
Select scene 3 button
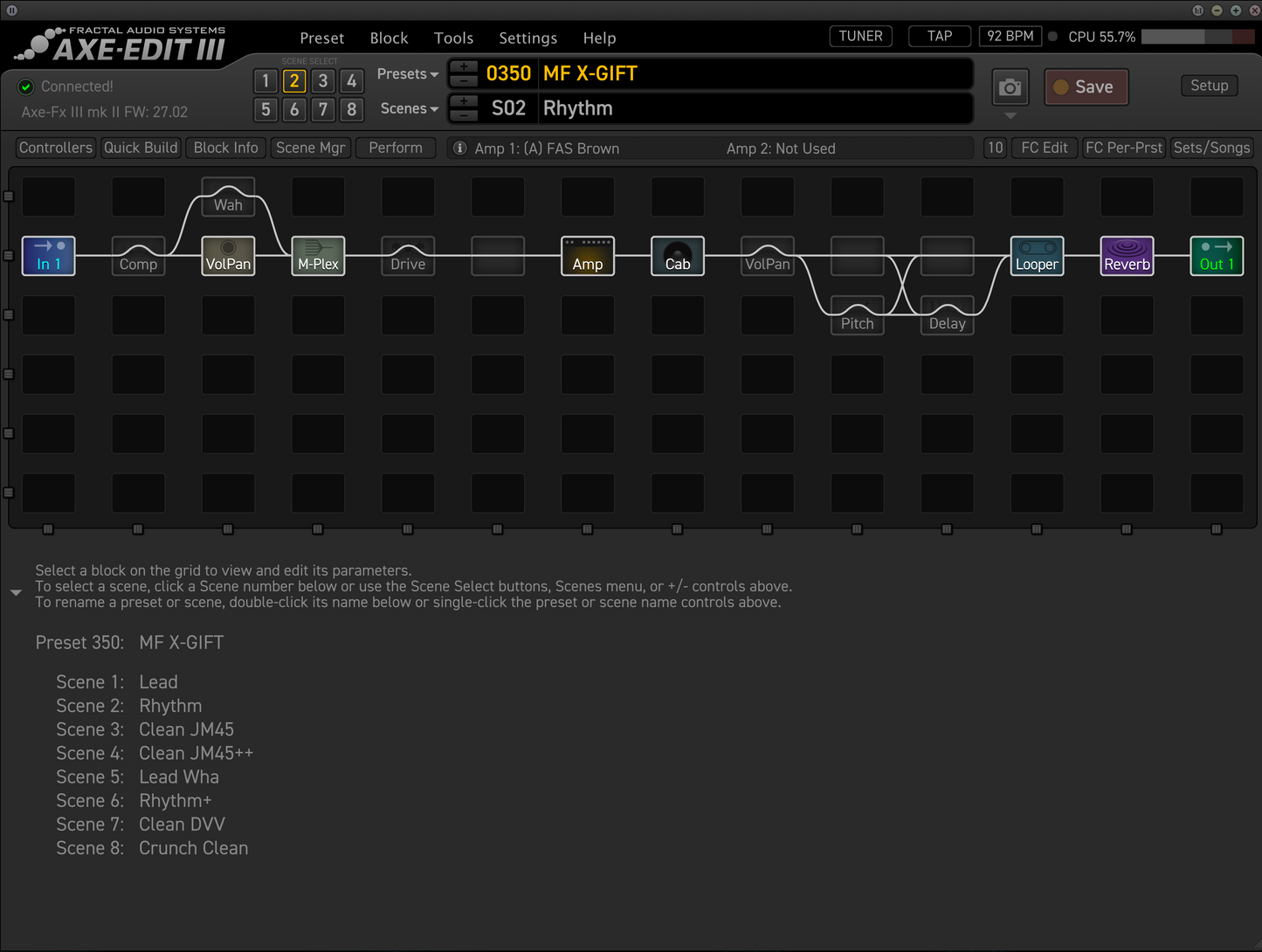pyautogui.click(x=323, y=81)
